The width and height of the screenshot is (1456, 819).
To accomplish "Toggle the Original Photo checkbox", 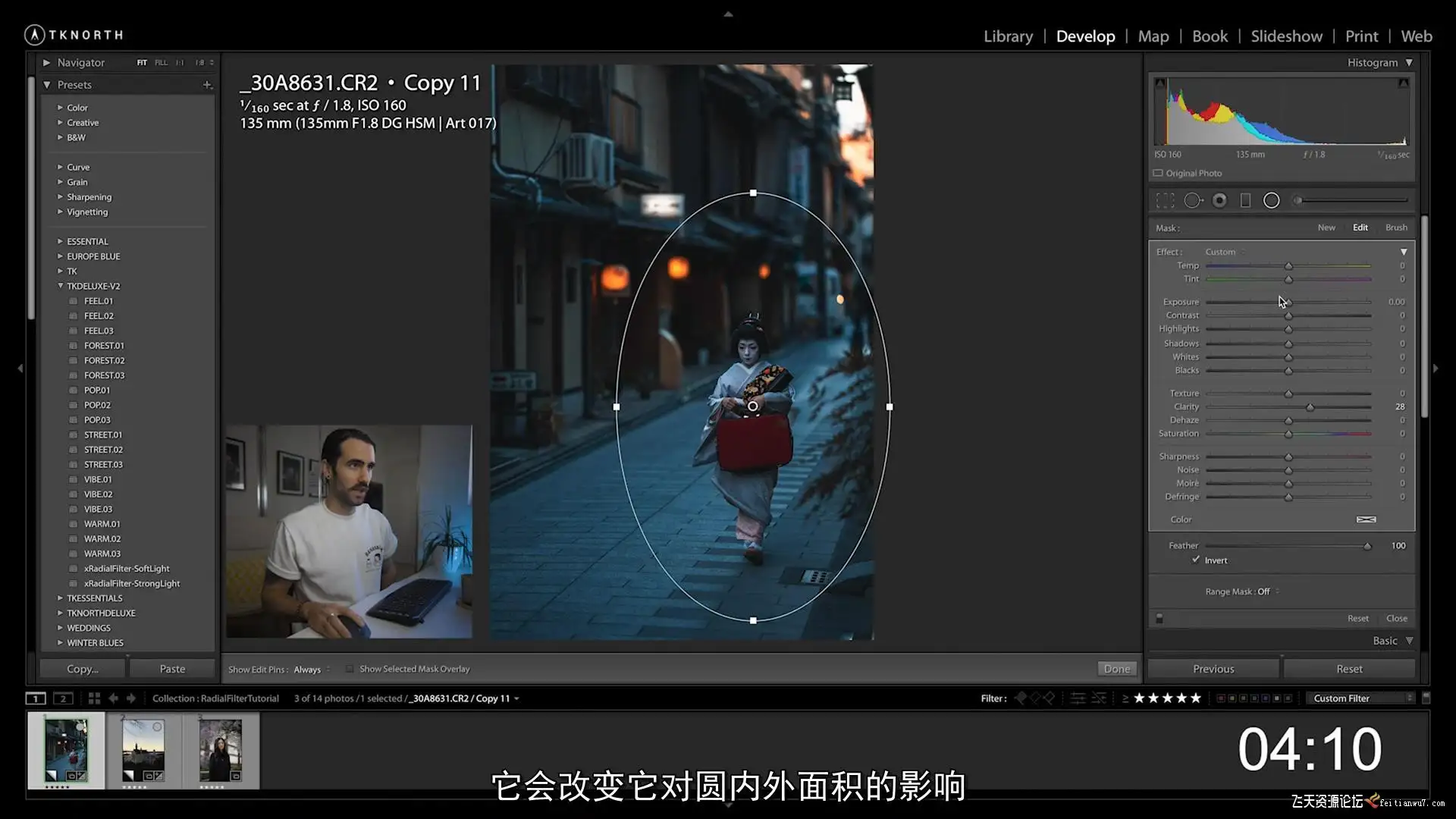I will [x=1158, y=173].
